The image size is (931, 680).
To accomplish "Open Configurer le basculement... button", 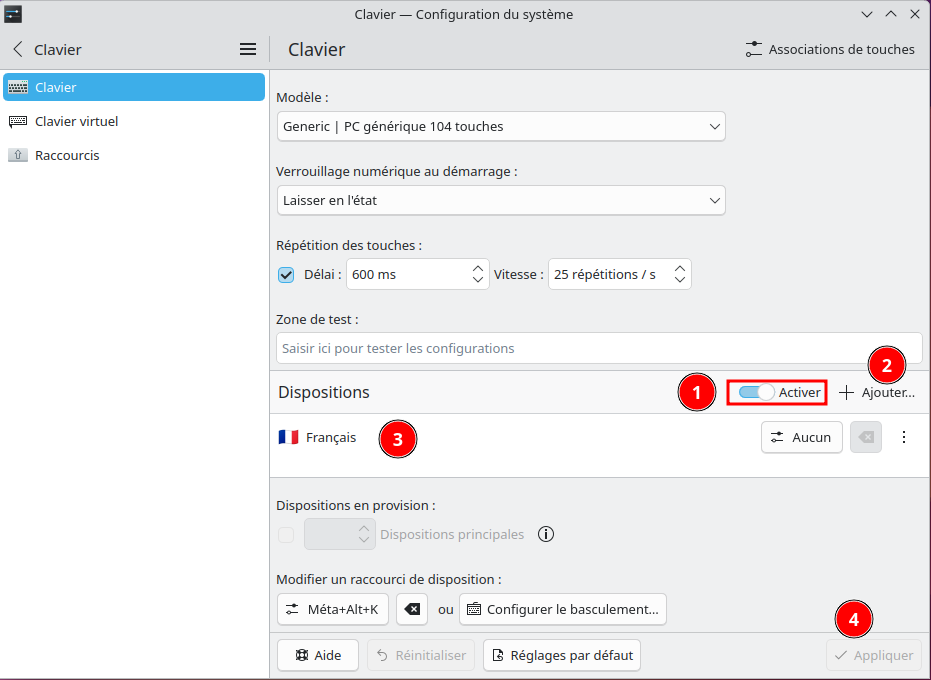I will tap(562, 608).
